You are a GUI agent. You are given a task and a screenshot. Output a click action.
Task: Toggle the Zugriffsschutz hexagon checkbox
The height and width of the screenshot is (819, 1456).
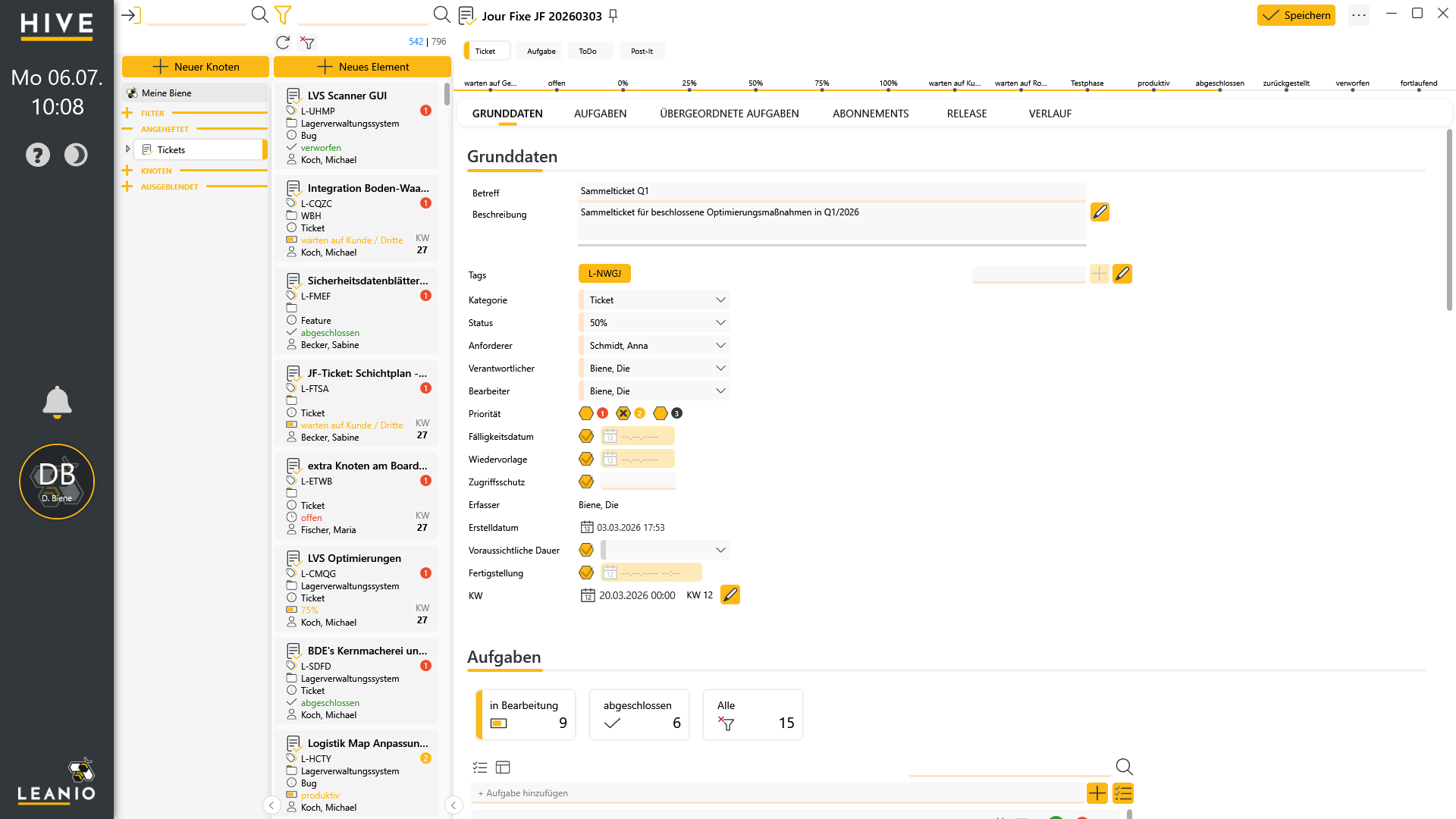pyautogui.click(x=586, y=482)
